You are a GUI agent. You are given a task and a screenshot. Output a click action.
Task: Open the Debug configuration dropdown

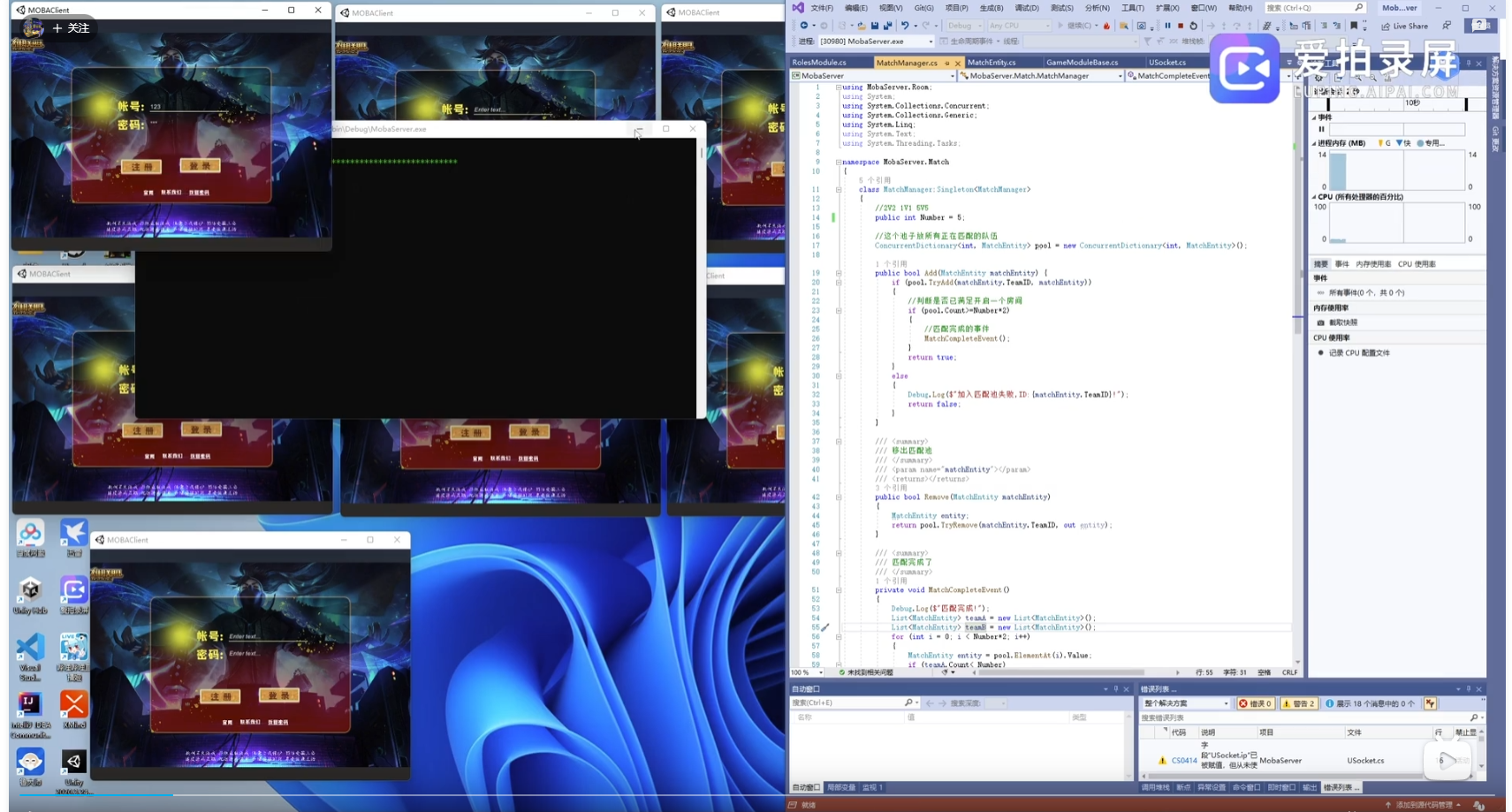tap(964, 26)
